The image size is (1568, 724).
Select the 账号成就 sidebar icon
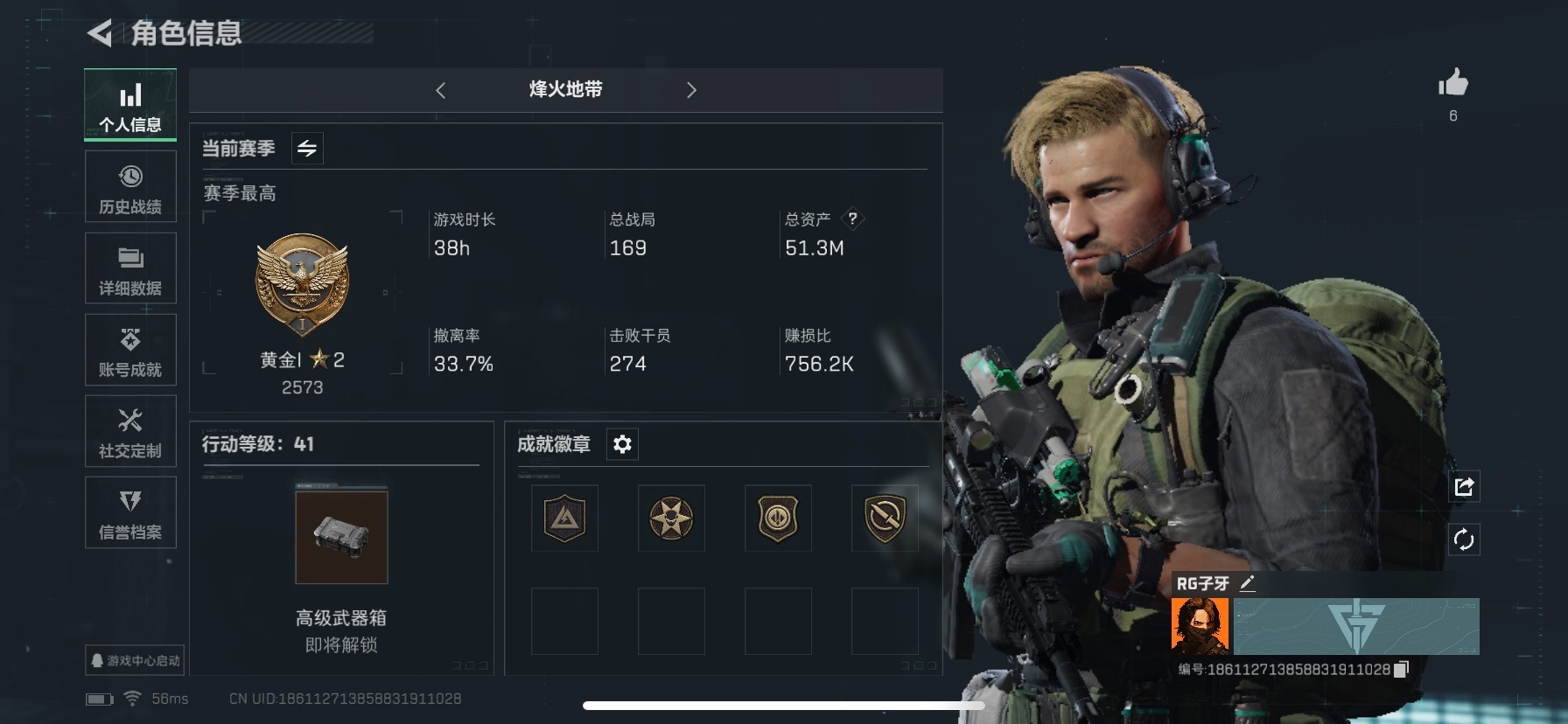pyautogui.click(x=130, y=349)
